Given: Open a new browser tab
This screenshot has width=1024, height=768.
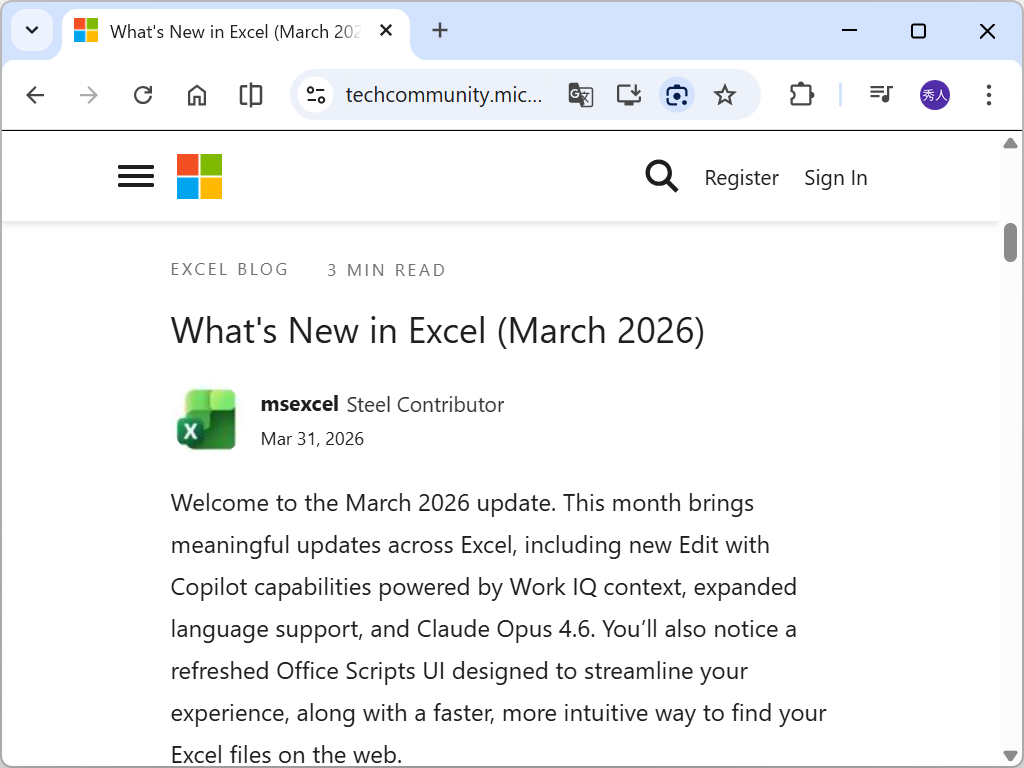Looking at the screenshot, I should tap(440, 30).
